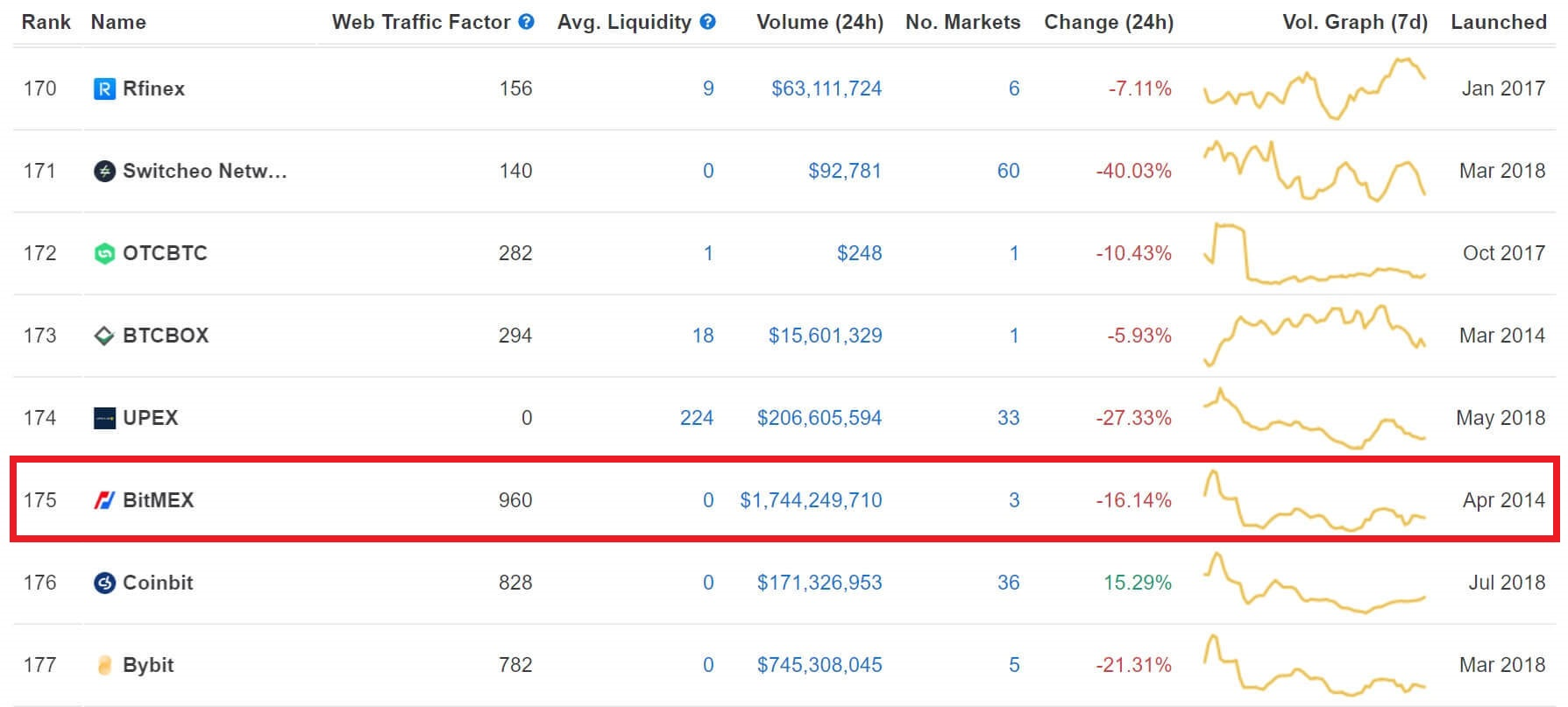This screenshot has width=1568, height=707.
Task: Click UPEX volume $206,605,594
Action: click(819, 418)
